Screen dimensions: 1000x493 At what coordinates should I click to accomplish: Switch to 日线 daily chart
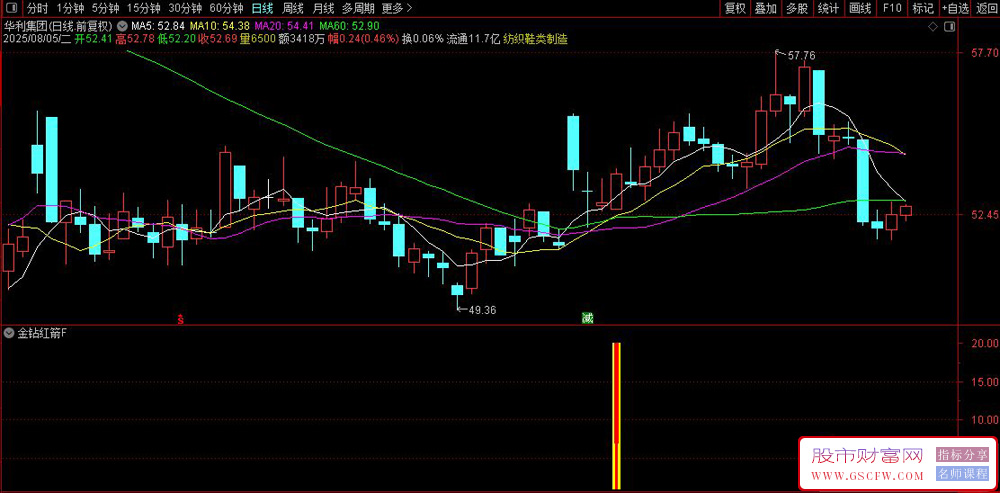(262, 8)
